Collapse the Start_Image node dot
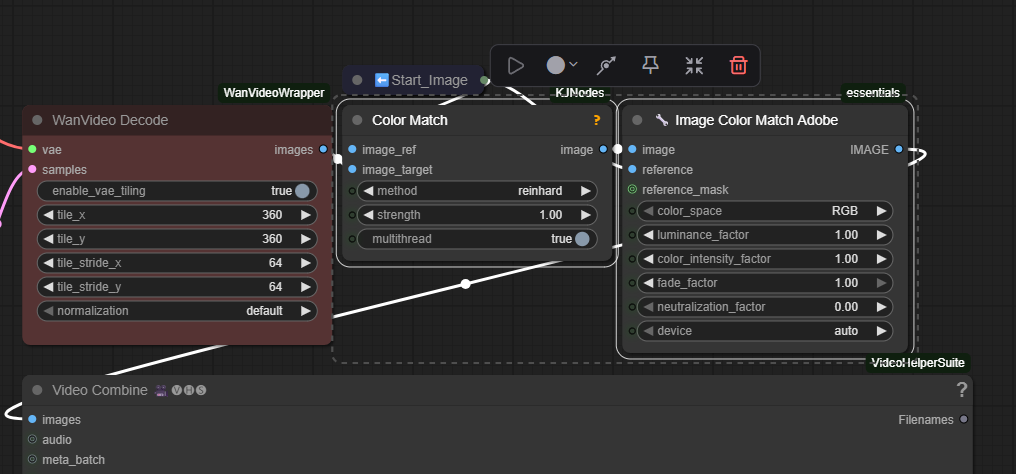 point(357,80)
